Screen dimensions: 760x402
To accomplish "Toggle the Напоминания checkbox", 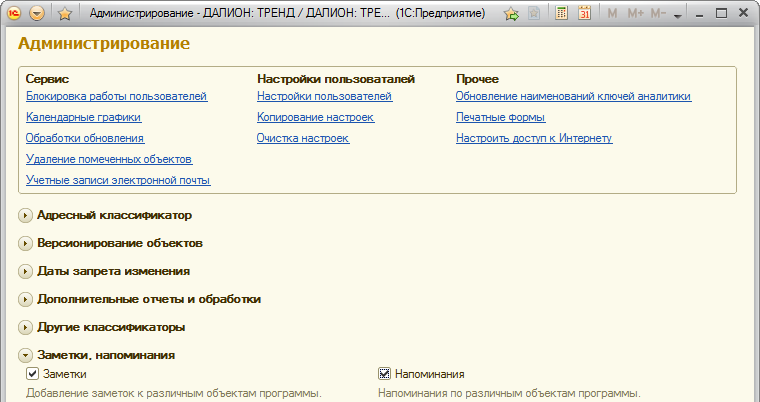I will (384, 374).
